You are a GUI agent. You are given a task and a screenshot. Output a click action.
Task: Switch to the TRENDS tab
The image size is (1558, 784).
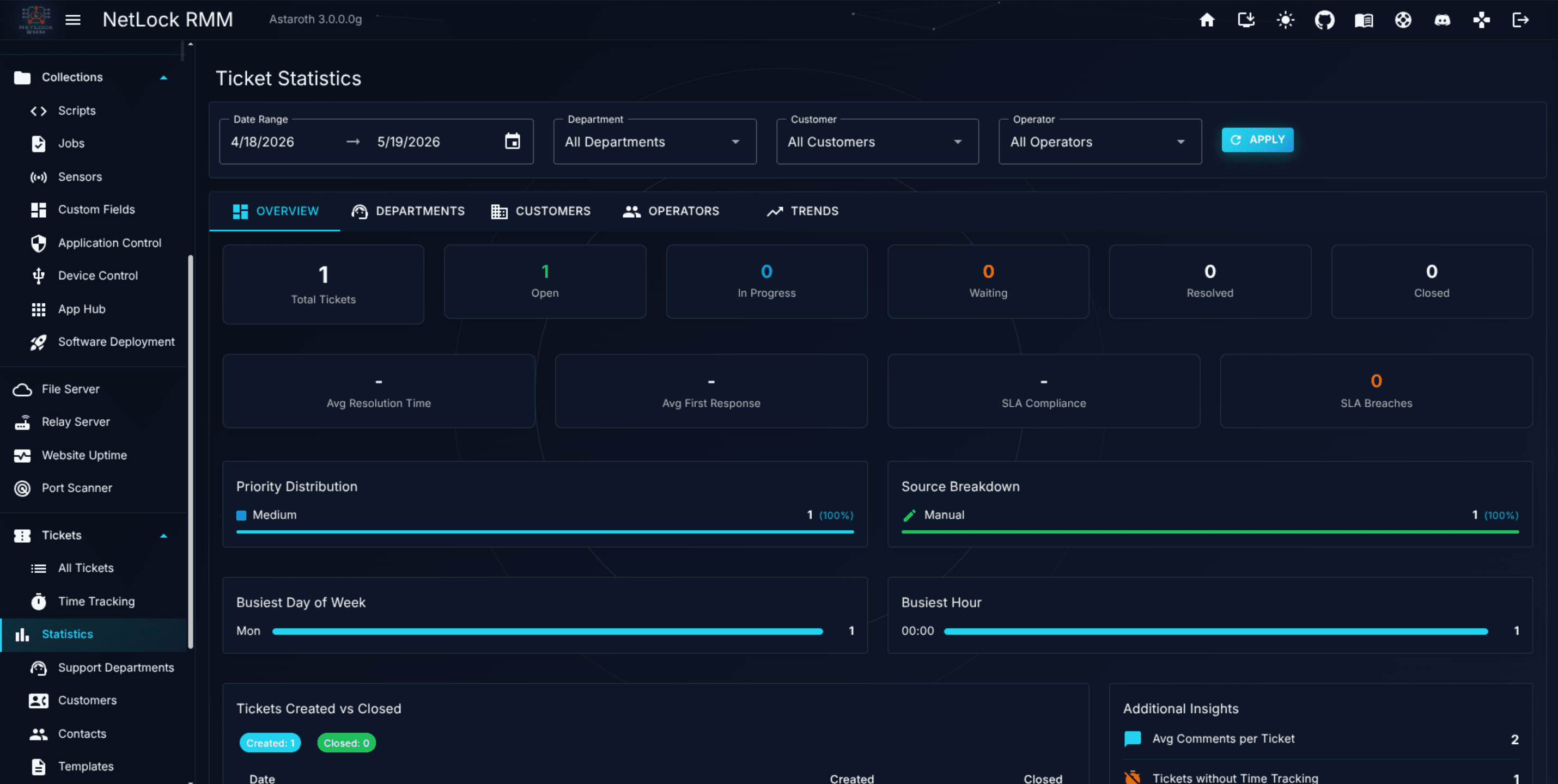[x=802, y=211]
